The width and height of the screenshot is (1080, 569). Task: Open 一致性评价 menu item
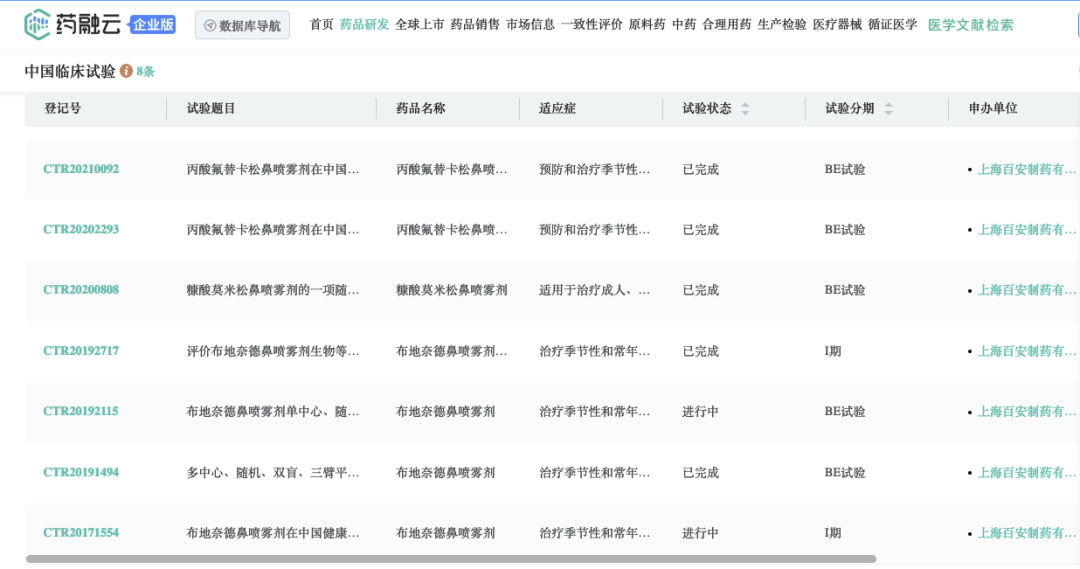[592, 25]
